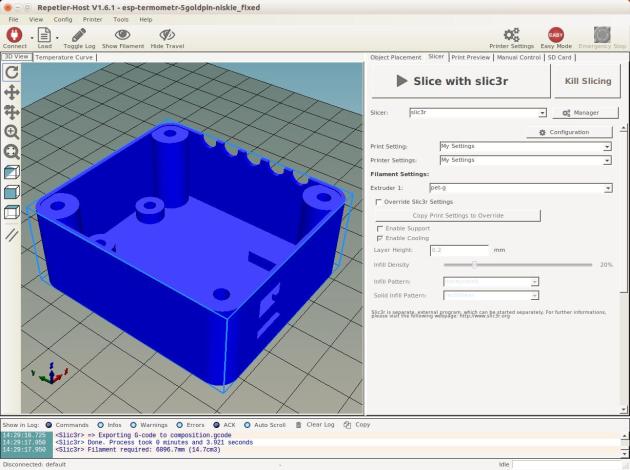Open the Config menu
This screenshot has width=630, height=470.
tap(63, 19)
